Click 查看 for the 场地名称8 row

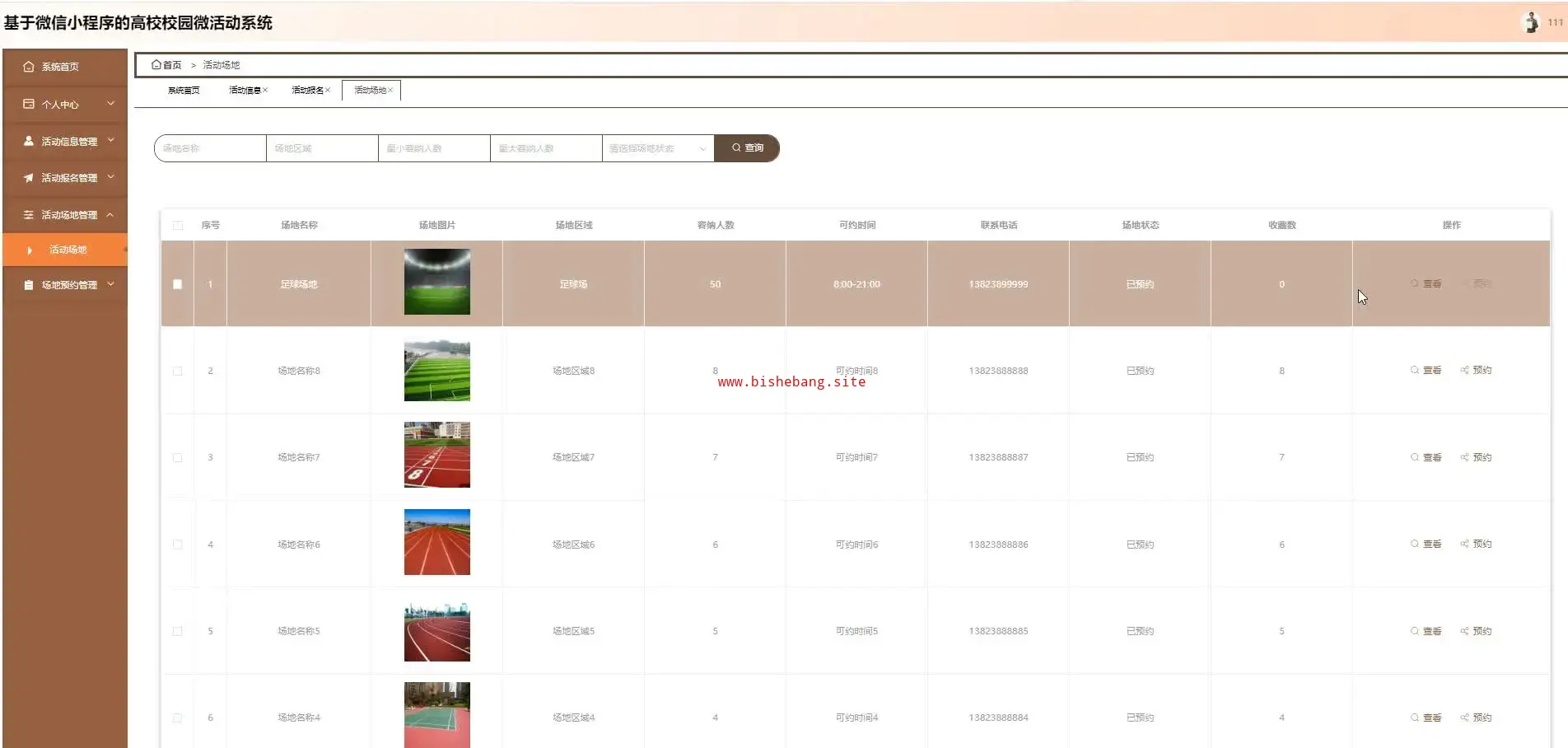tap(1426, 370)
